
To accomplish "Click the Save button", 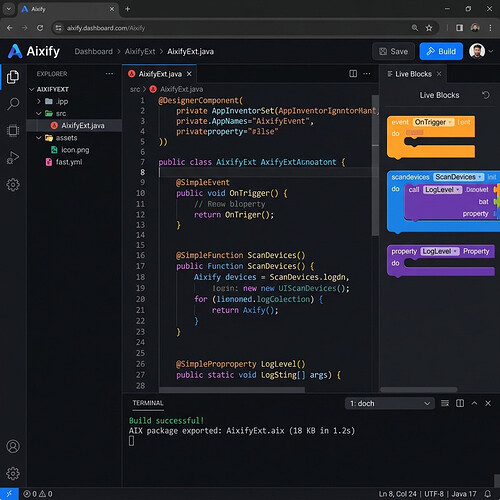I will click(393, 51).
